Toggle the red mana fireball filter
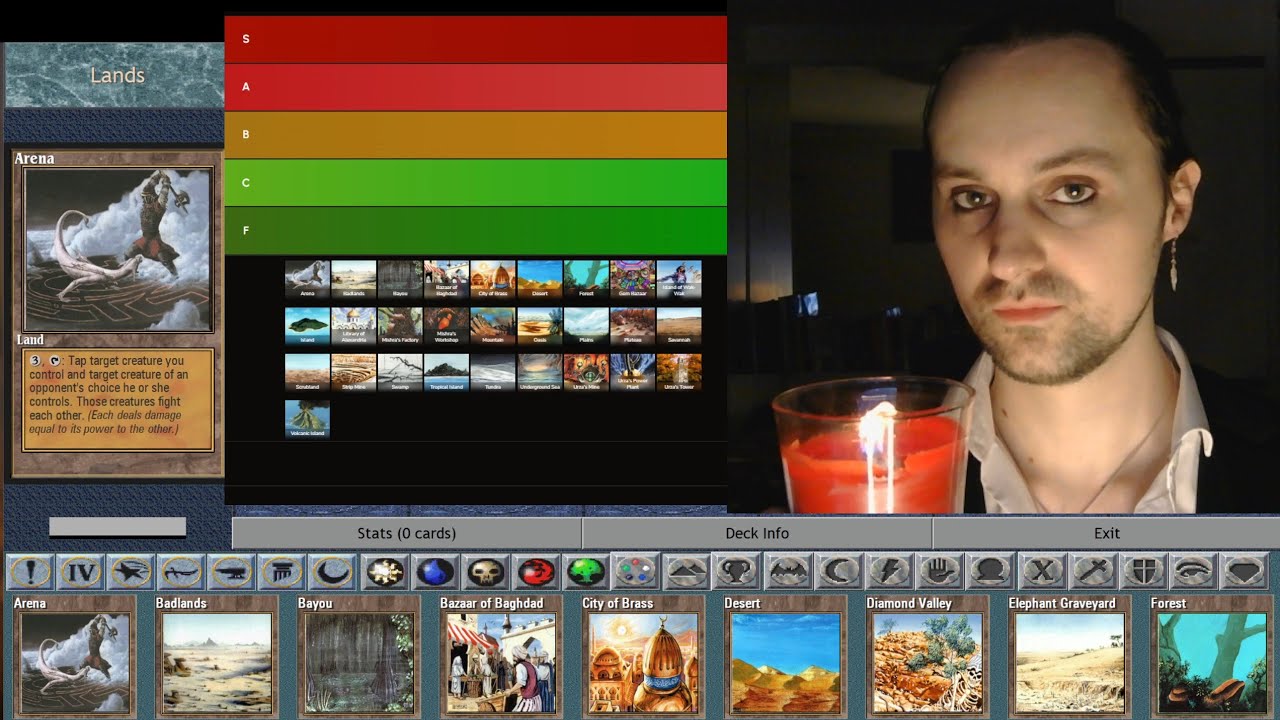Screen dimensions: 1280x720 point(535,572)
